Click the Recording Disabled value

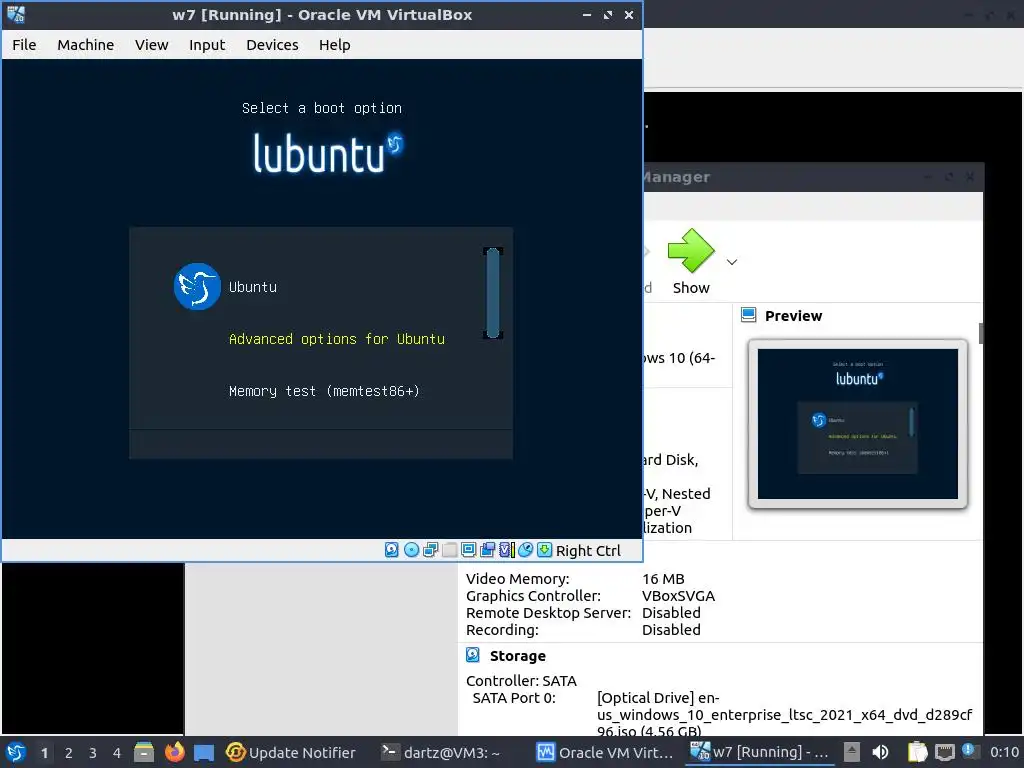point(671,630)
